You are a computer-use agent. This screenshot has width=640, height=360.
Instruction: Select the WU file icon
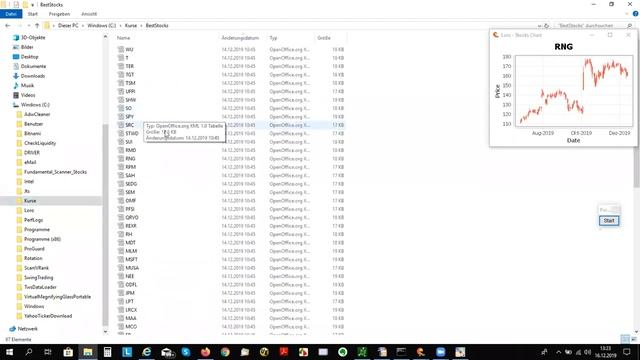121,49
